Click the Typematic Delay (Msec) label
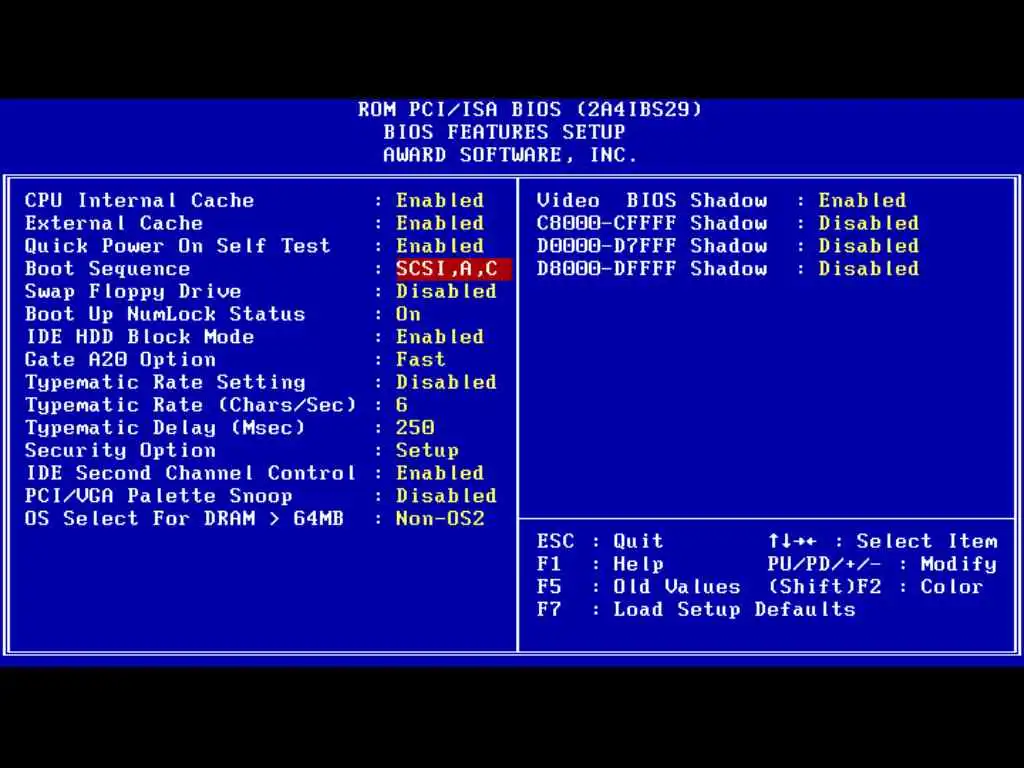 pyautogui.click(x=165, y=428)
